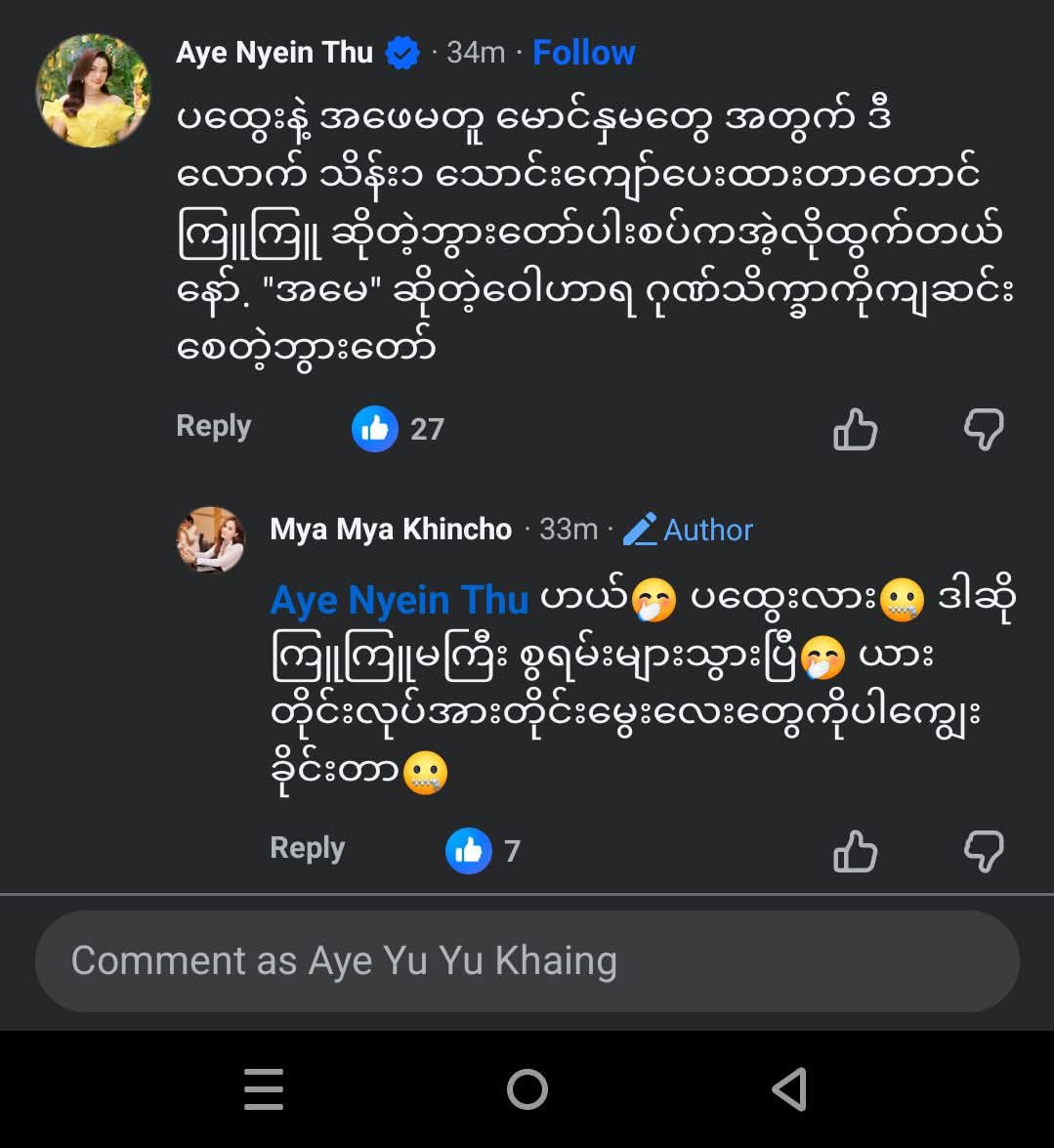Image resolution: width=1054 pixels, height=1148 pixels.
Task: Focus the Comment as Aye Yu Yu Khaing field
Action: pyautogui.click(x=527, y=961)
